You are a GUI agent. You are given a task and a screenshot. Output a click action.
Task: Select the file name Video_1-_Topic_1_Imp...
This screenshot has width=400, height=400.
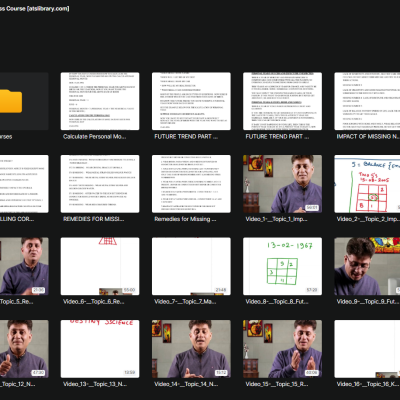pos(276,219)
